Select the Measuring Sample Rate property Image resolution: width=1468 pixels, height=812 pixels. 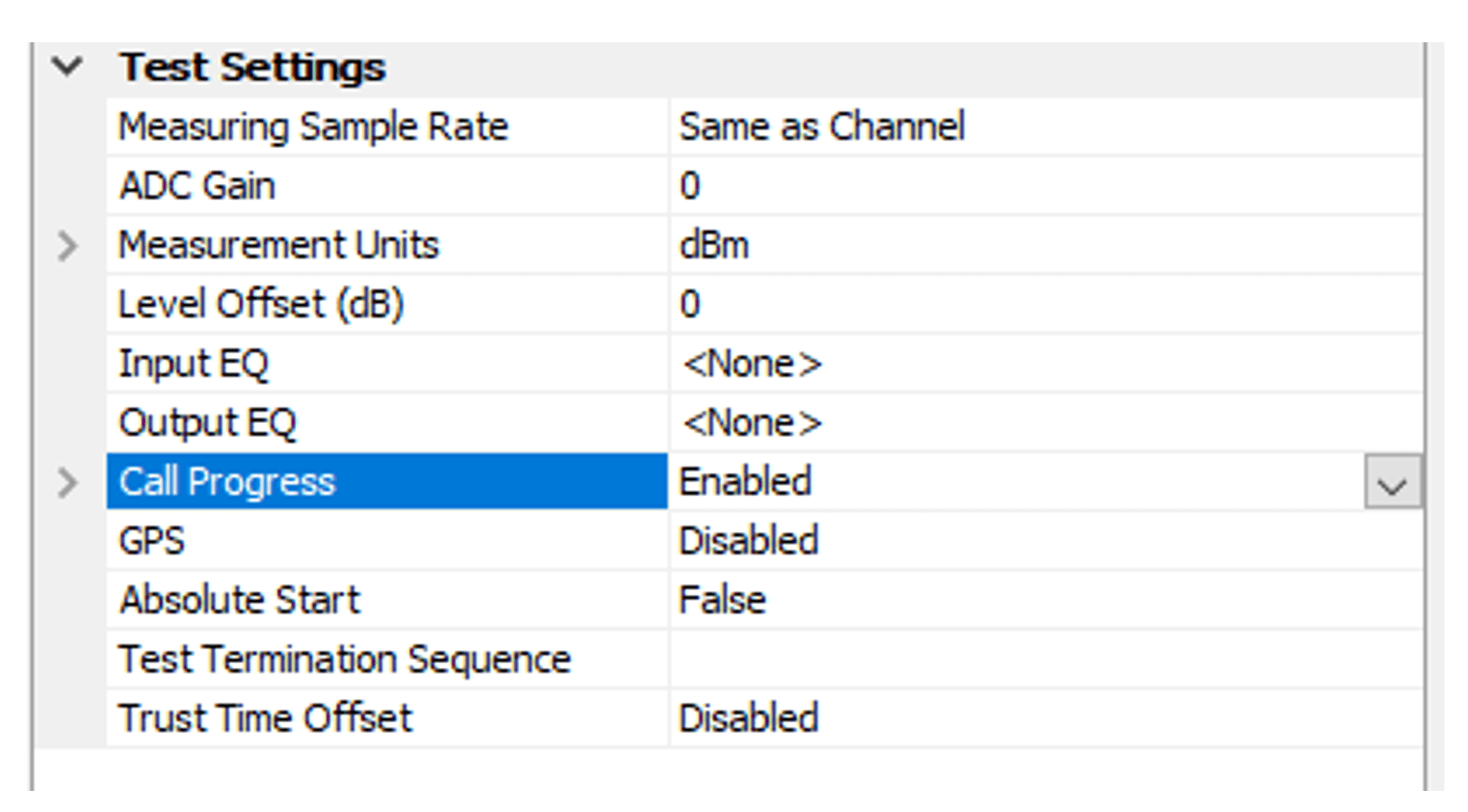pyautogui.click(x=313, y=128)
